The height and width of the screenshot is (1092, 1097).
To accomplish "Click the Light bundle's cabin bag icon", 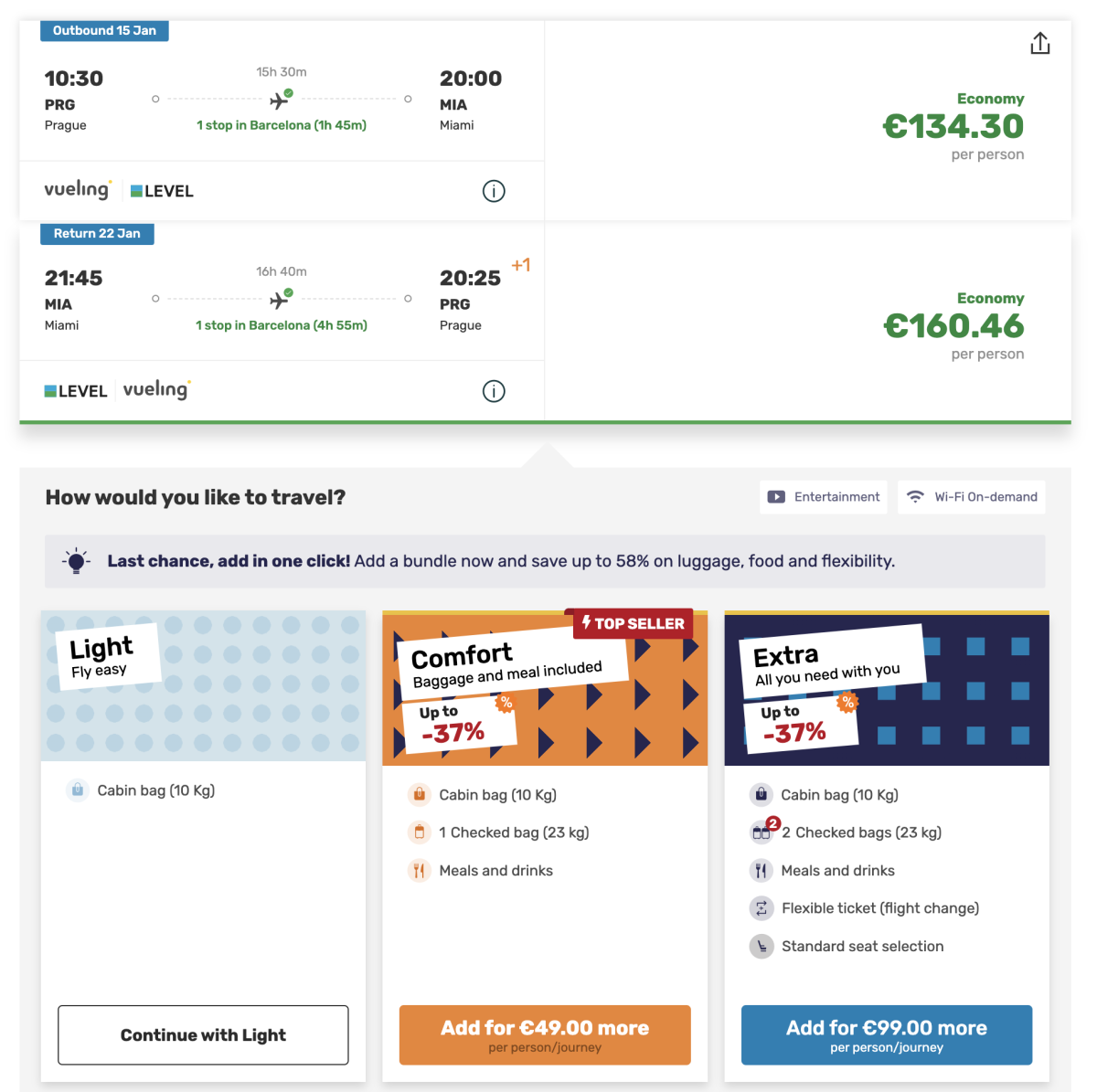I will pyautogui.click(x=78, y=790).
